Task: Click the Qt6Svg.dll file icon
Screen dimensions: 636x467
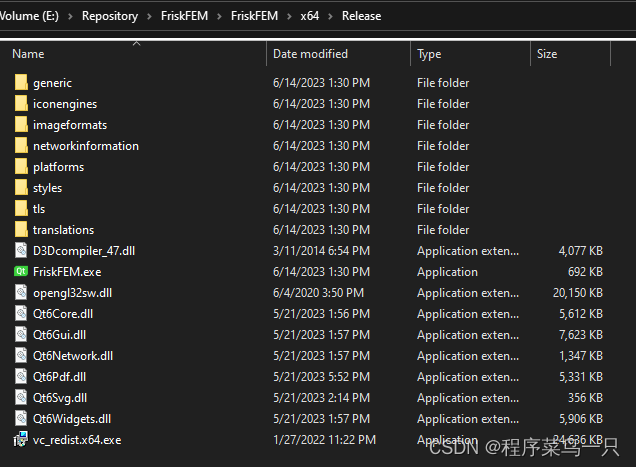Action: point(21,398)
